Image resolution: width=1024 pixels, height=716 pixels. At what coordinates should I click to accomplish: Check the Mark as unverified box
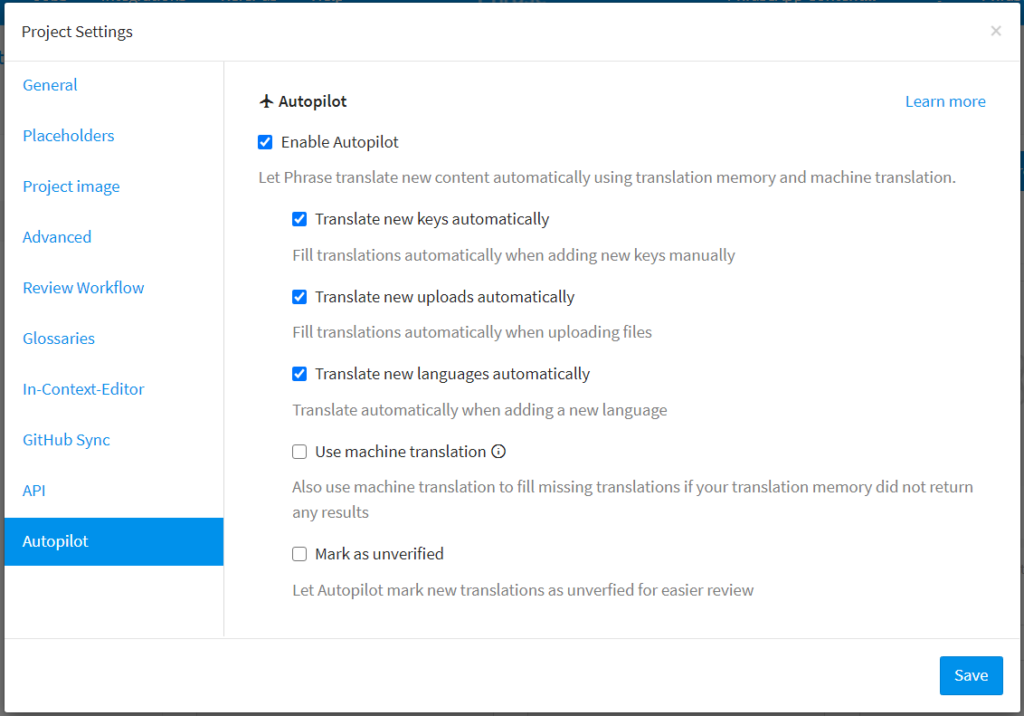[299, 554]
